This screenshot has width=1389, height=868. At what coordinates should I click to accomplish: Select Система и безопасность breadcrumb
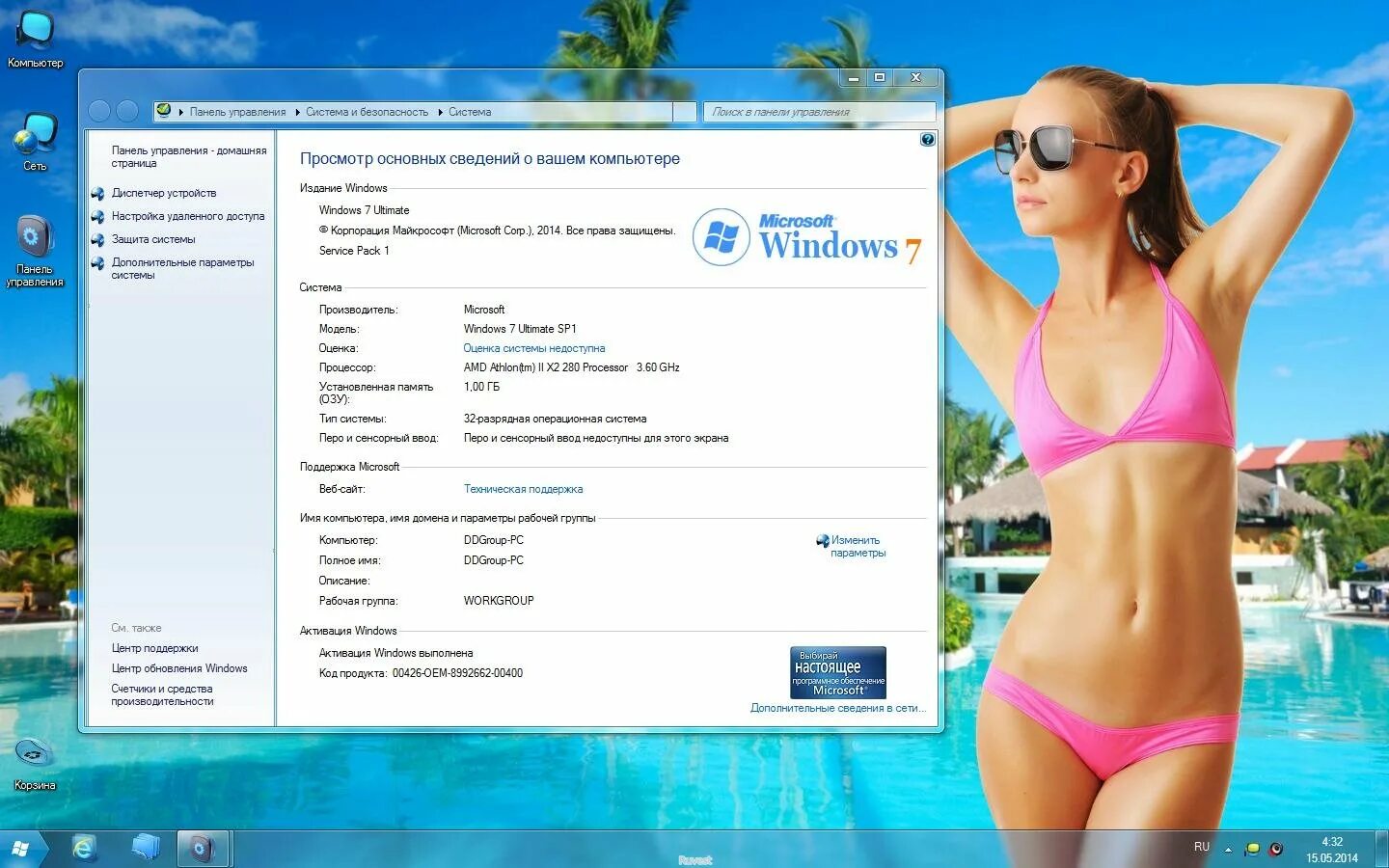pos(367,112)
